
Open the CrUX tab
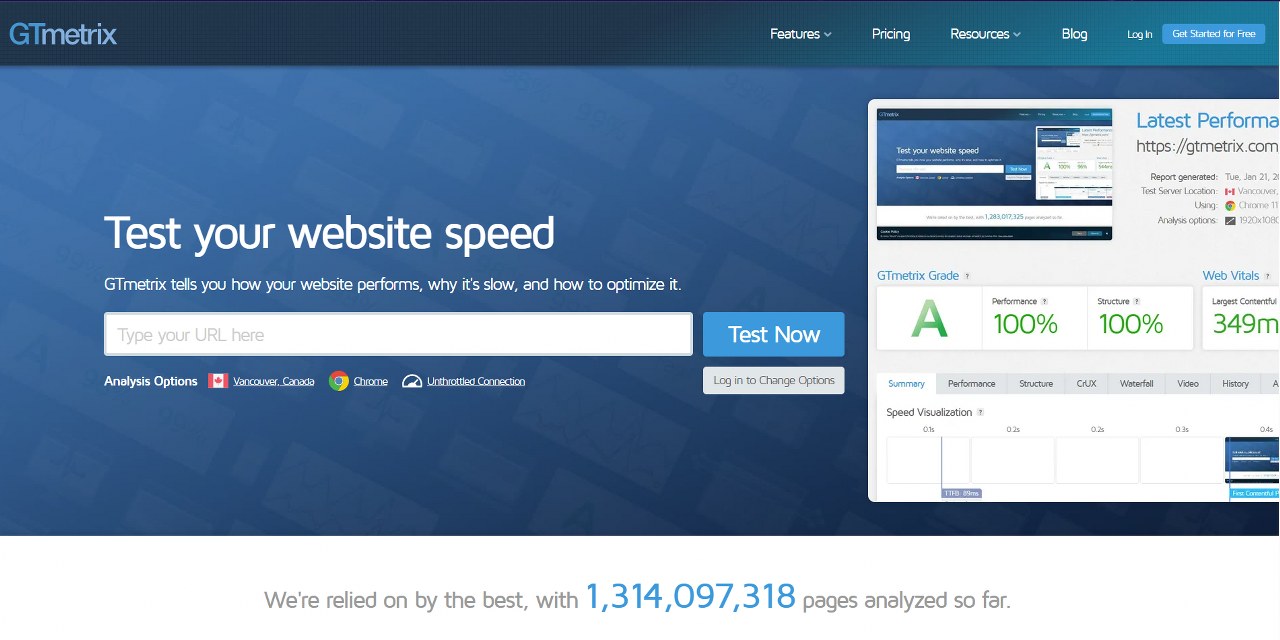[1087, 384]
